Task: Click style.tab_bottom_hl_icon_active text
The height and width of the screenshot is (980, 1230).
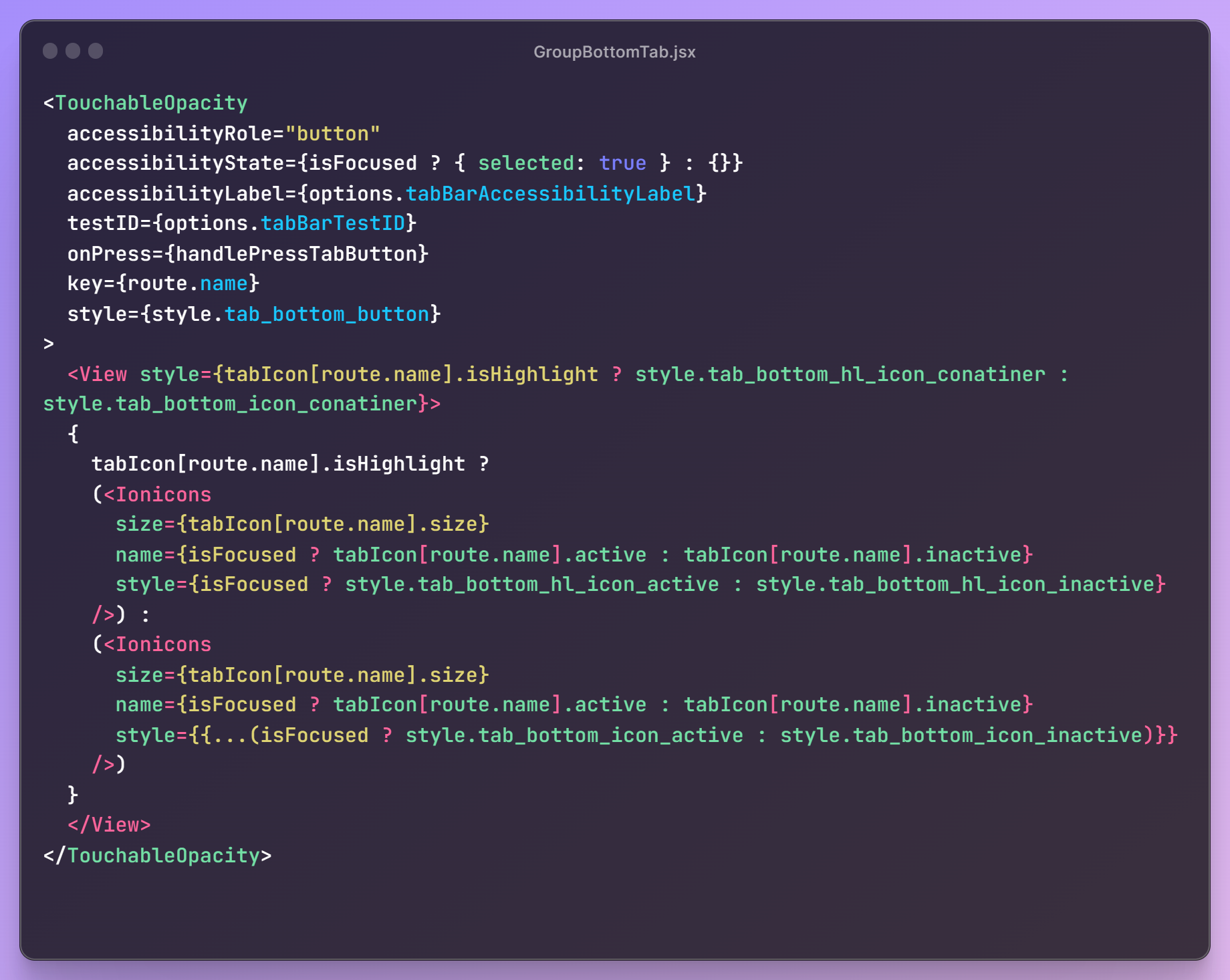Action: [x=532, y=584]
